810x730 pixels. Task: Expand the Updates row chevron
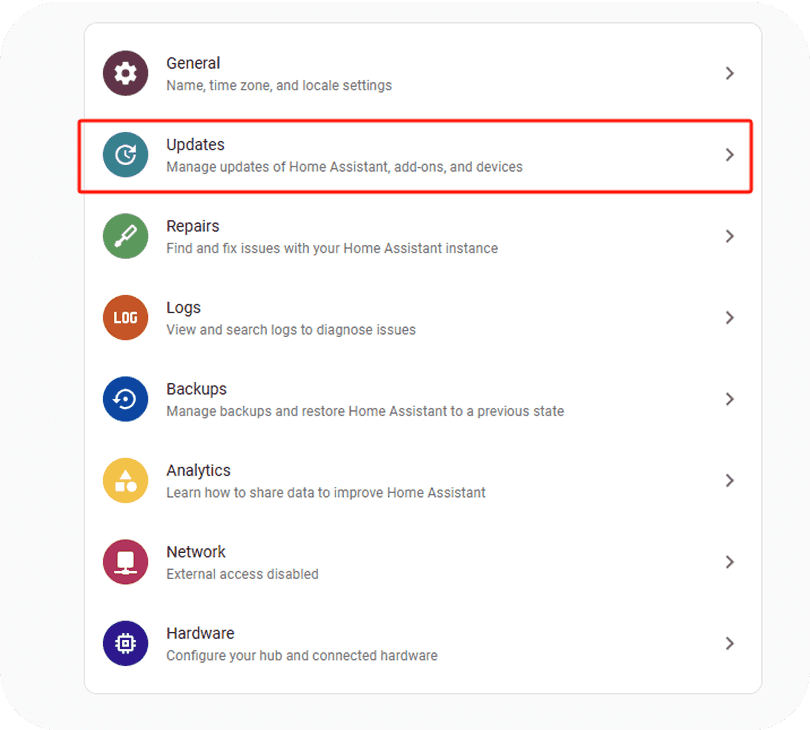point(730,155)
